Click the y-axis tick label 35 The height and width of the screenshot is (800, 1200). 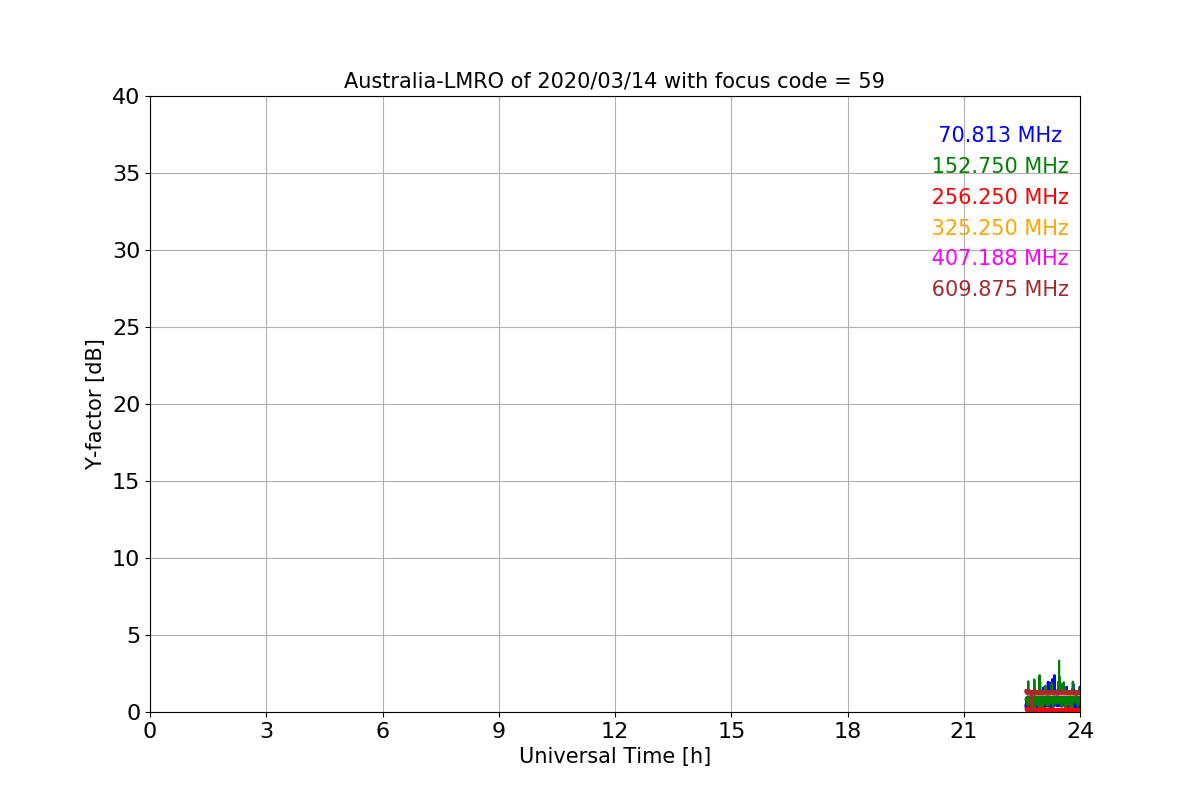[x=126, y=174]
